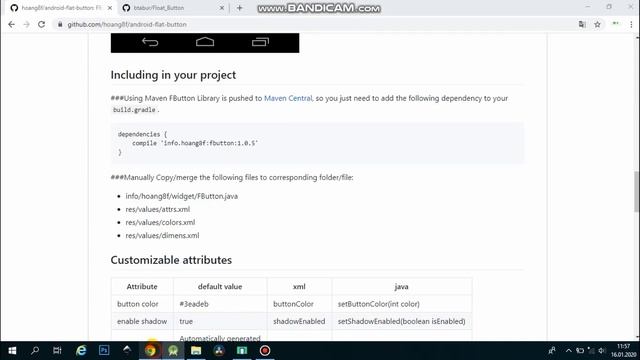Click the shadowEnabled xml cell
Image resolution: width=640 pixels, height=360 pixels.
tap(300, 321)
